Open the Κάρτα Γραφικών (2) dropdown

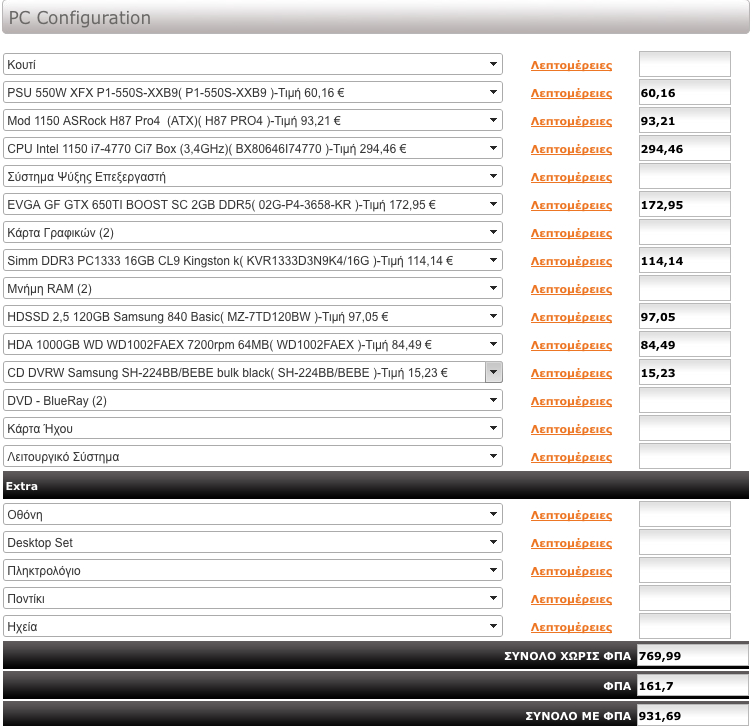[253, 232]
